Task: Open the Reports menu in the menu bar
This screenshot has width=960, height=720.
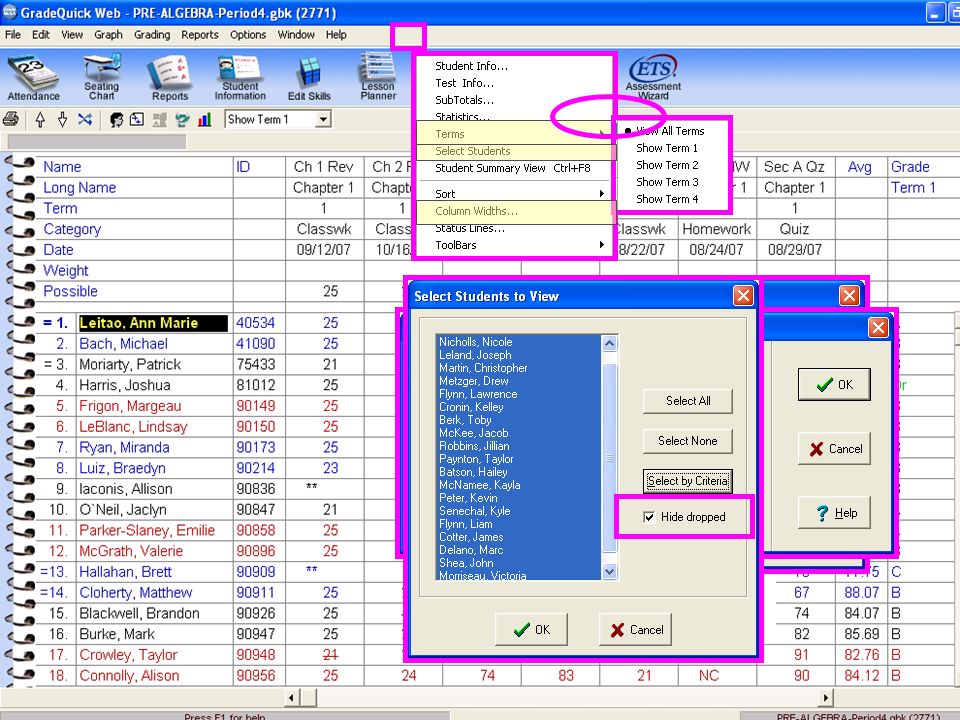Action: [200, 35]
